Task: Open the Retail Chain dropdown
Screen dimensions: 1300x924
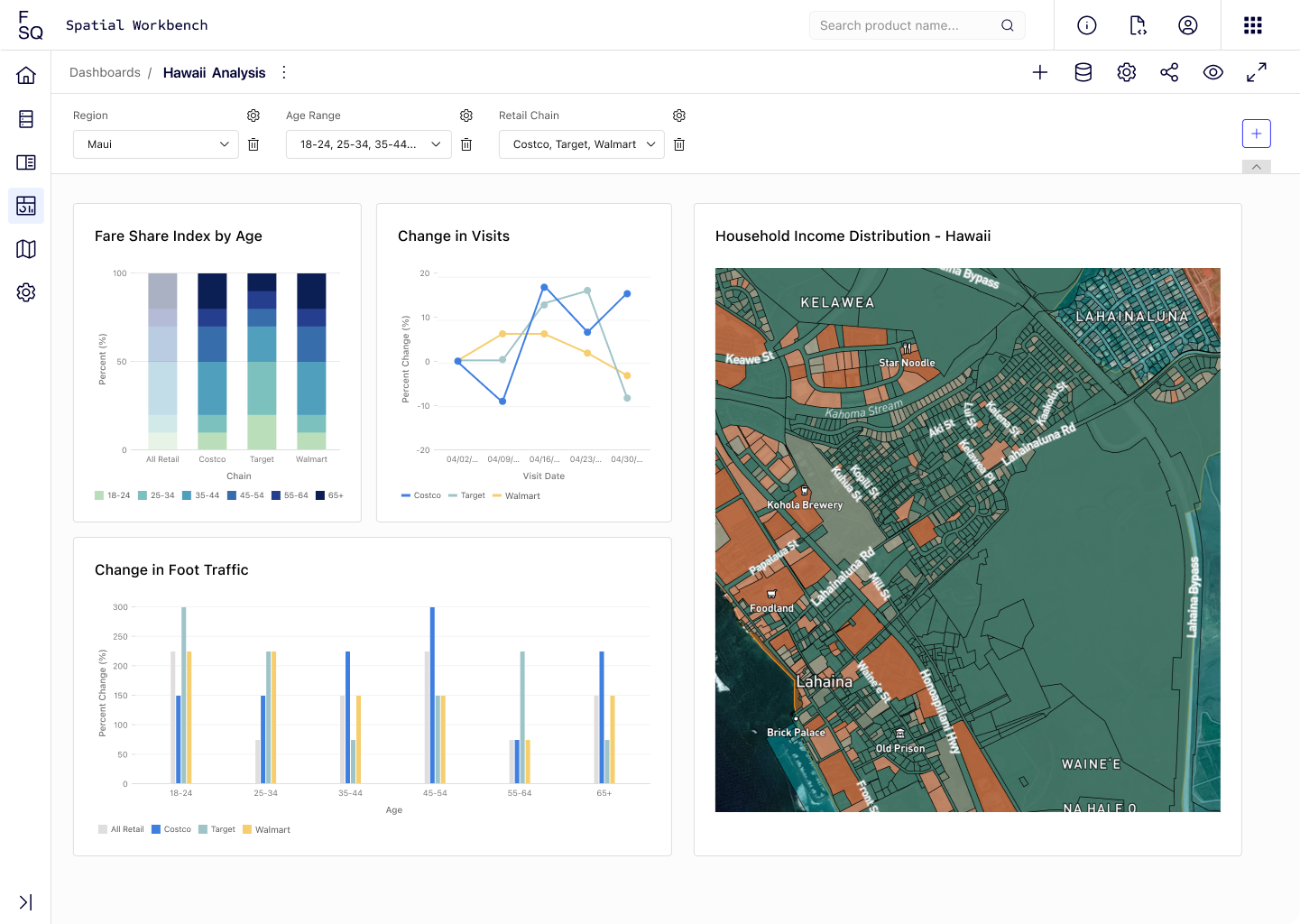Action: (581, 144)
